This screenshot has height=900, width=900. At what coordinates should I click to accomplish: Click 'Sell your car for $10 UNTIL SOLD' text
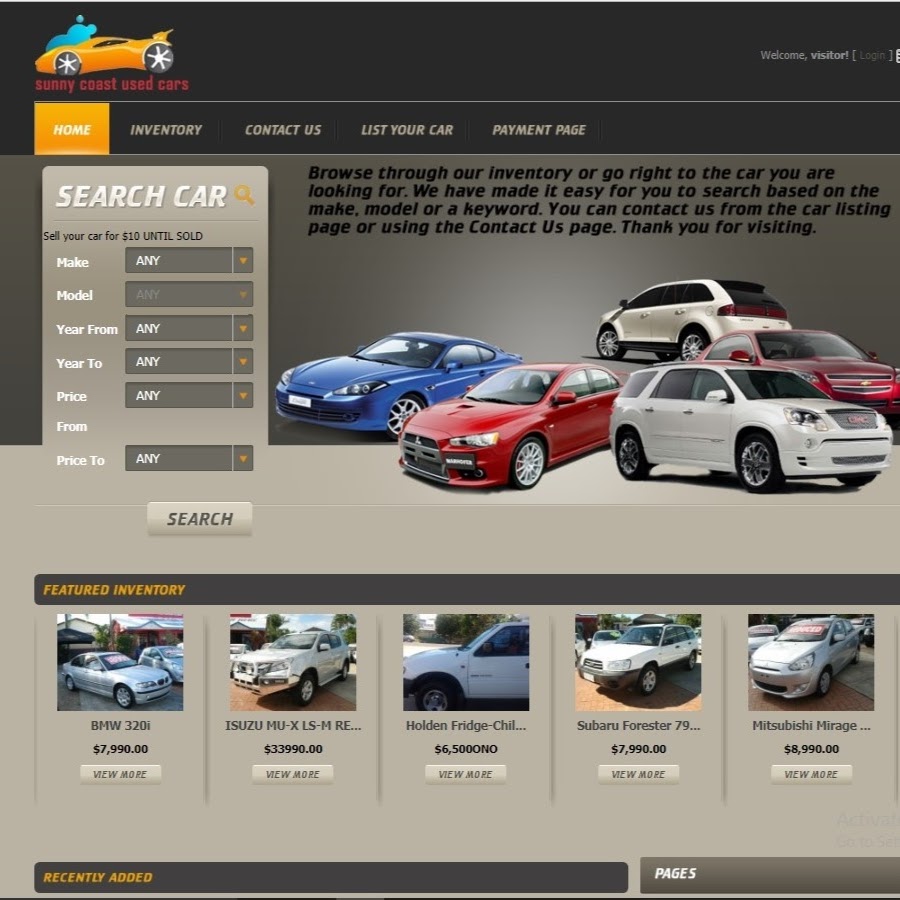point(123,236)
